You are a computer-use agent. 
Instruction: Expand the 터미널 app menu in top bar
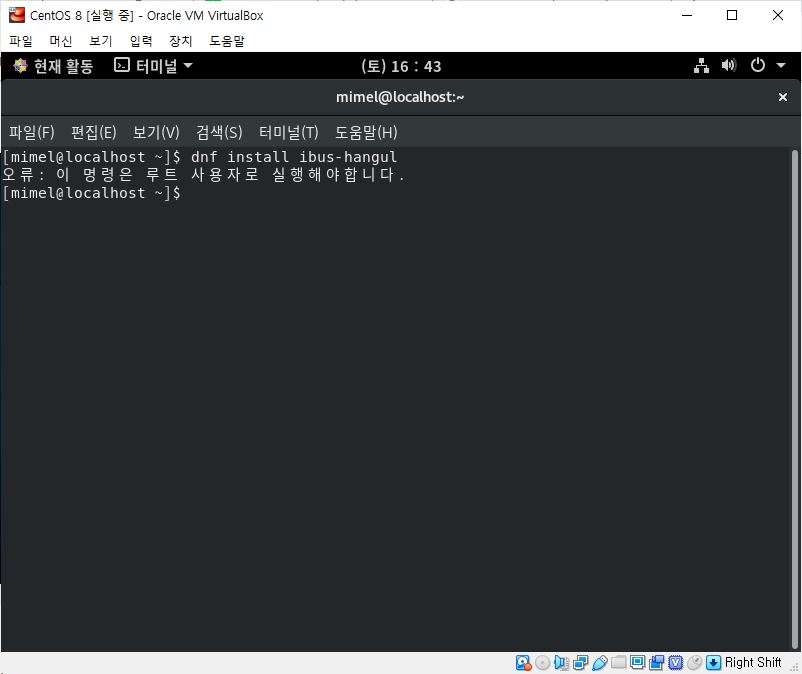(x=153, y=66)
